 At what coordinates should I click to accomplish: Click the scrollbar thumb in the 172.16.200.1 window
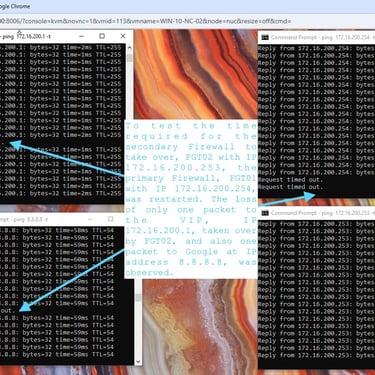(x=130, y=58)
